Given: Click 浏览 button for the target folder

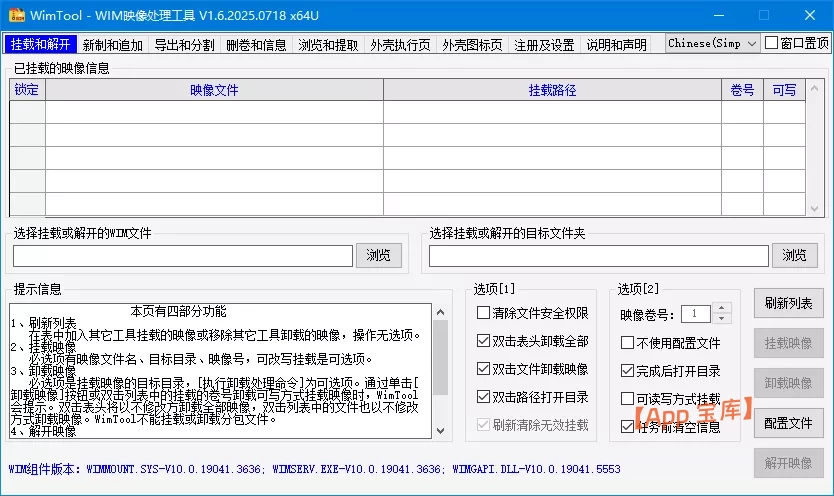Looking at the screenshot, I should 795,256.
